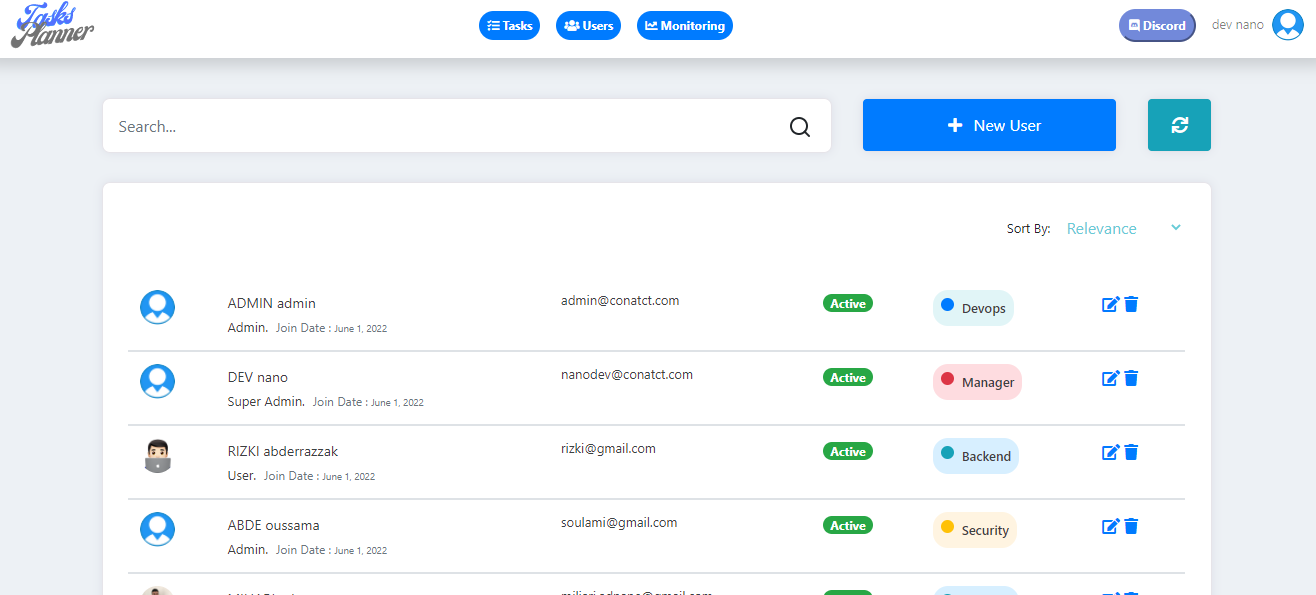
Task: Delete the DEV nano user
Action: [x=1131, y=378]
